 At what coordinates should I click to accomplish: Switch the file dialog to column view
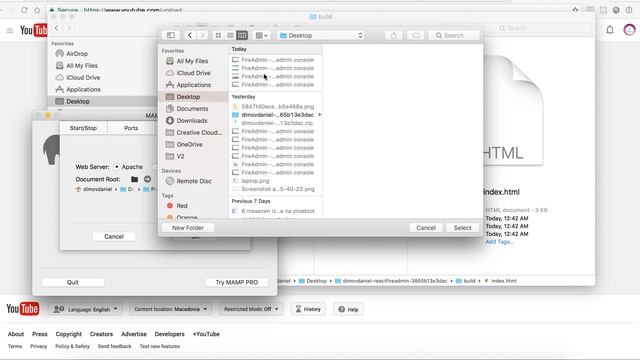(x=242, y=36)
